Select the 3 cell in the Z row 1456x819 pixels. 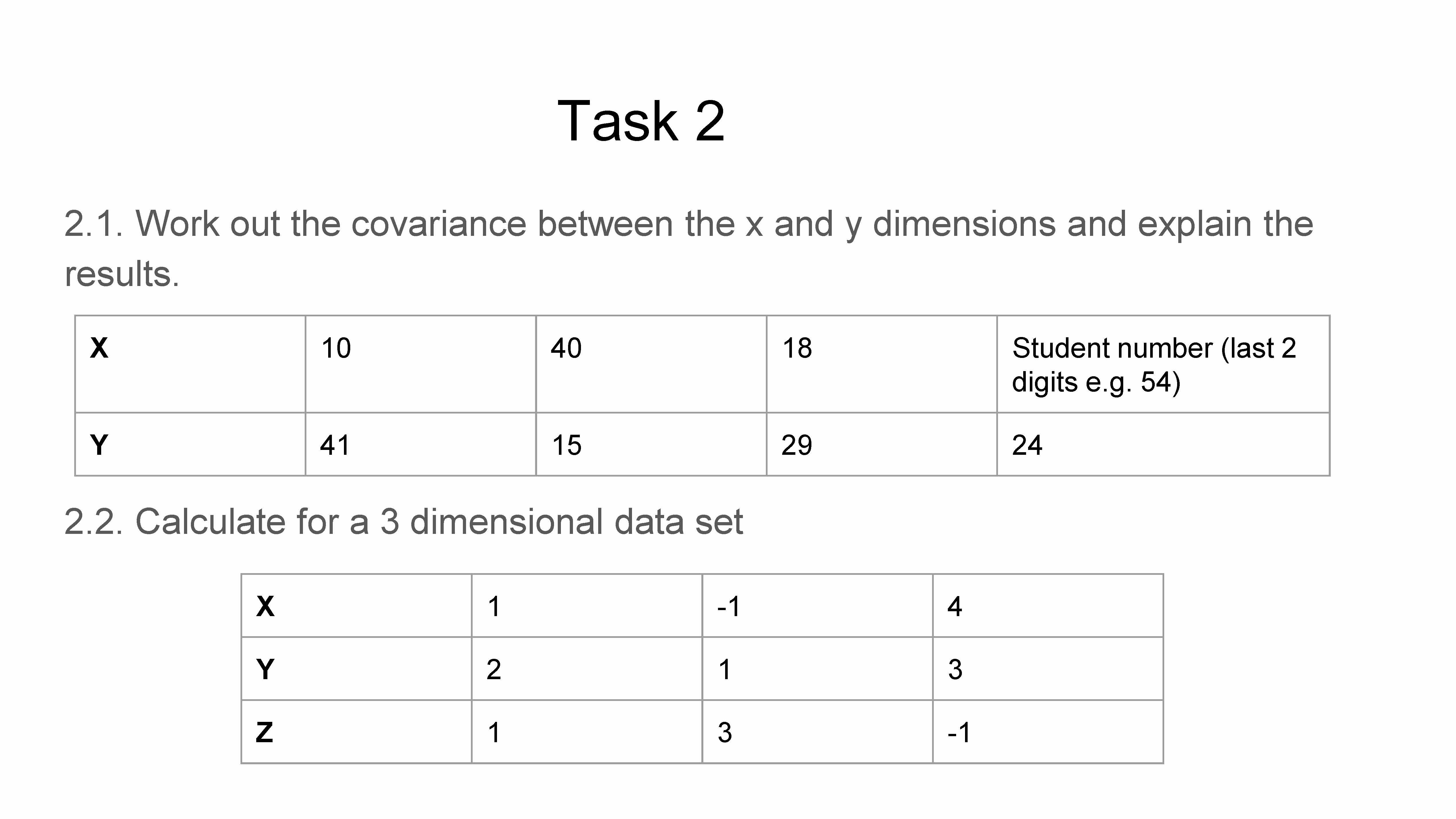[817, 732]
